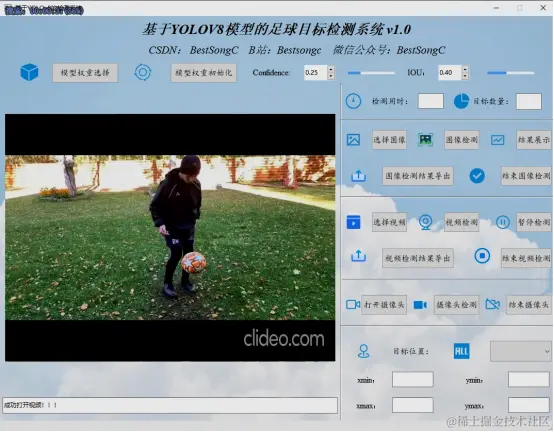
Task: Click the B站：Bestsongc text
Action: click(285, 50)
